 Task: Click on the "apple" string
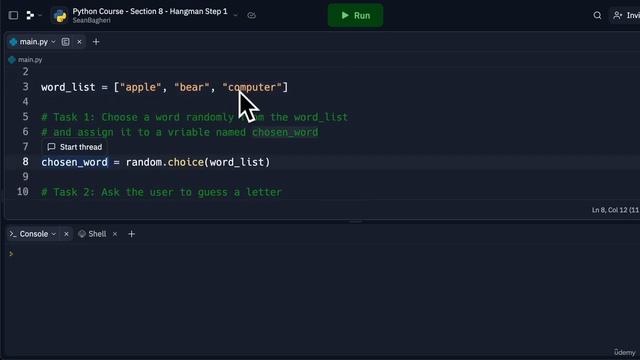[140, 87]
